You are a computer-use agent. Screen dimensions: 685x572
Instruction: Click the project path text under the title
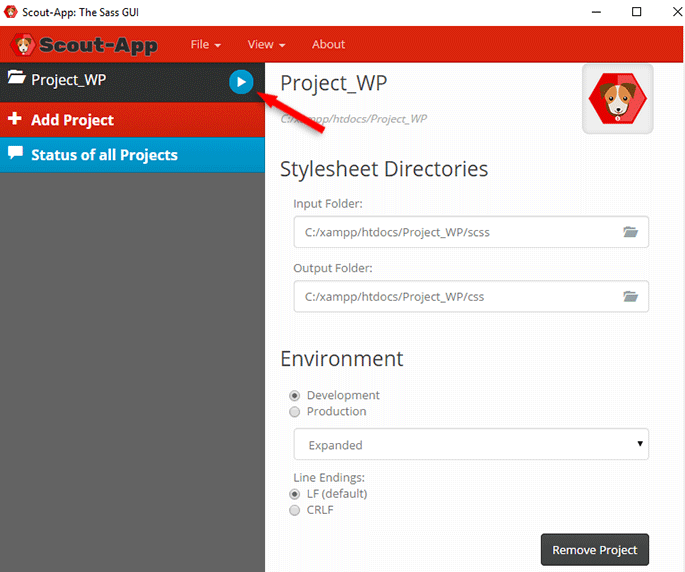tap(354, 119)
